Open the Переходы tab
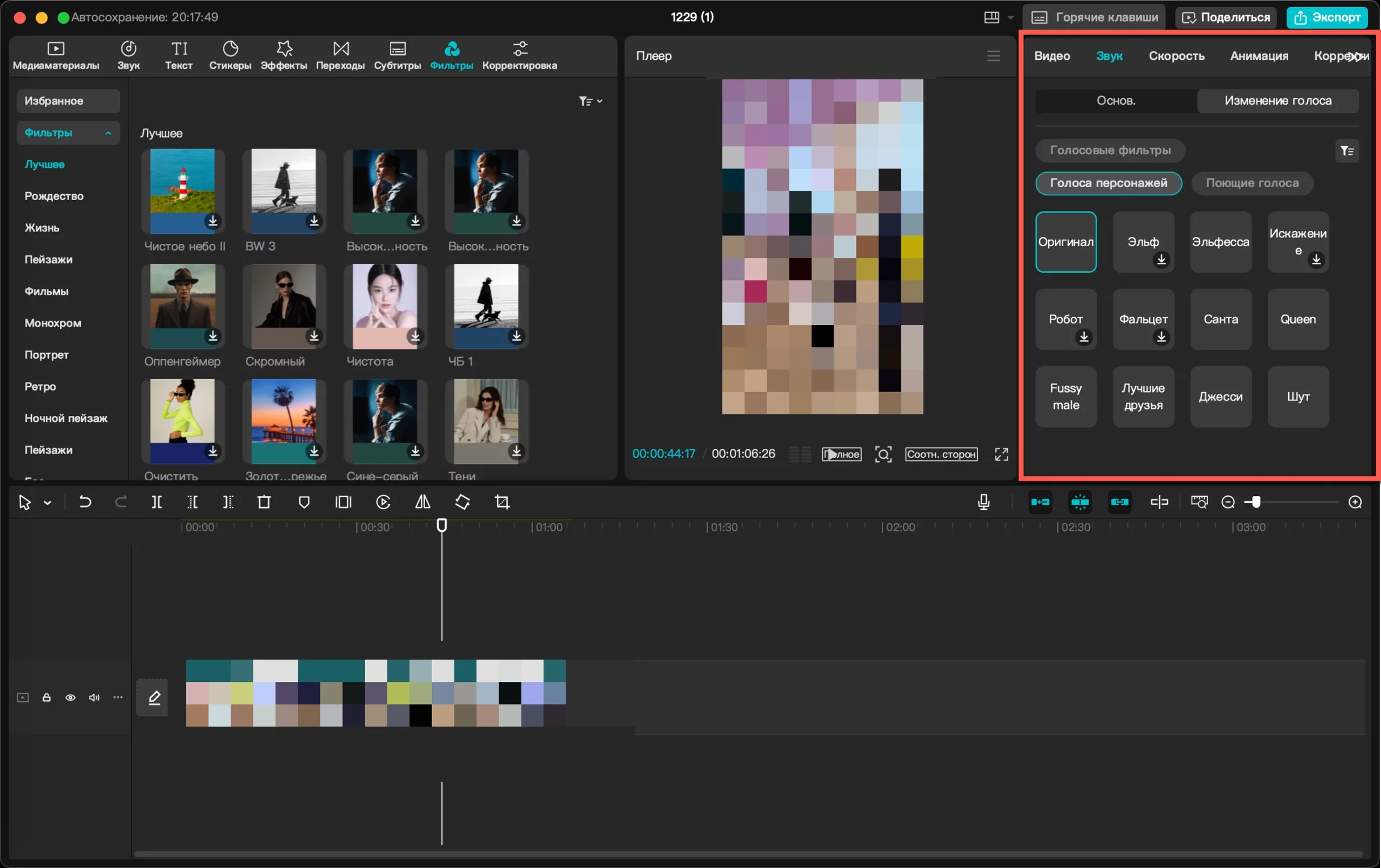The height and width of the screenshot is (868, 1381). coord(340,56)
